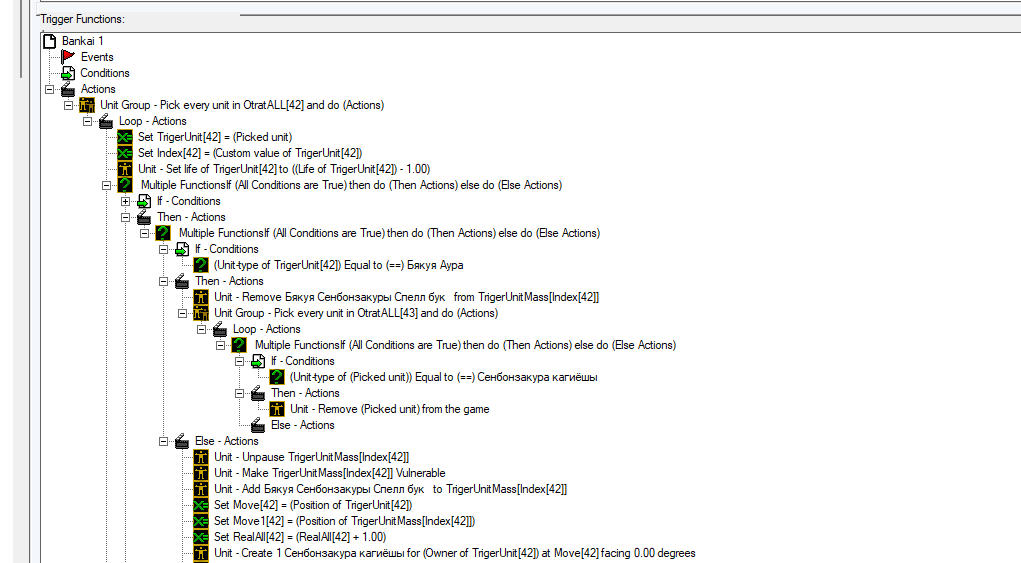Collapse the Unit Group OtratALL[43] node

[182, 313]
